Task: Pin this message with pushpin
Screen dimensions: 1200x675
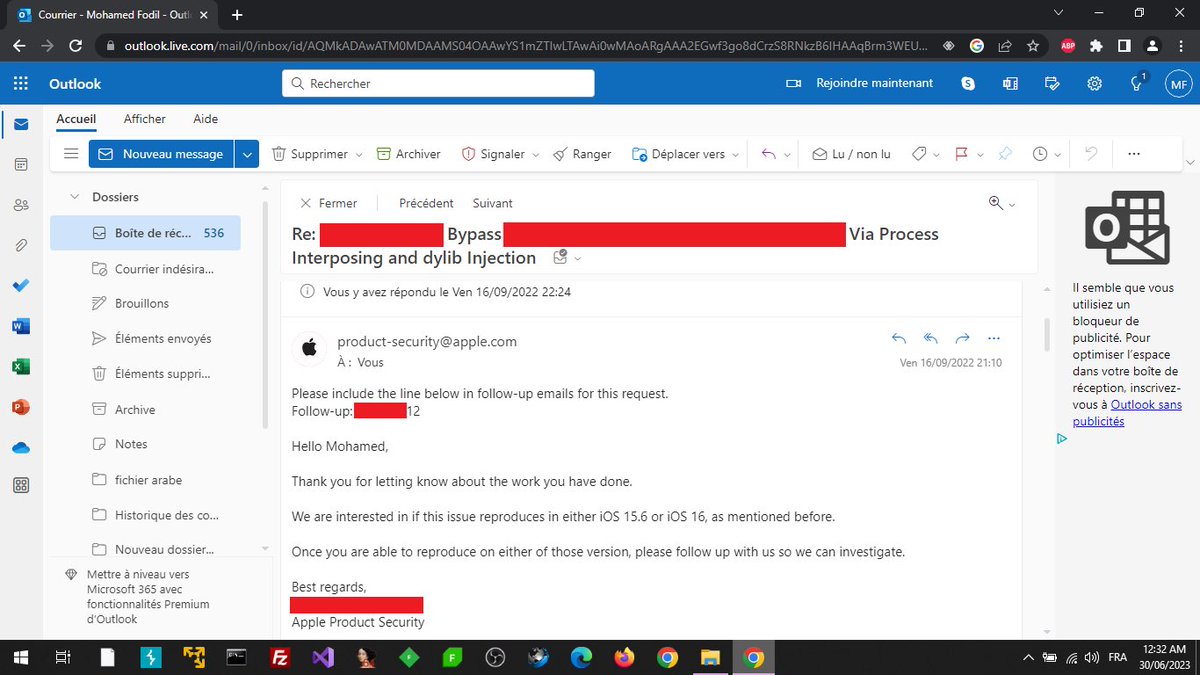Action: coord(1005,154)
